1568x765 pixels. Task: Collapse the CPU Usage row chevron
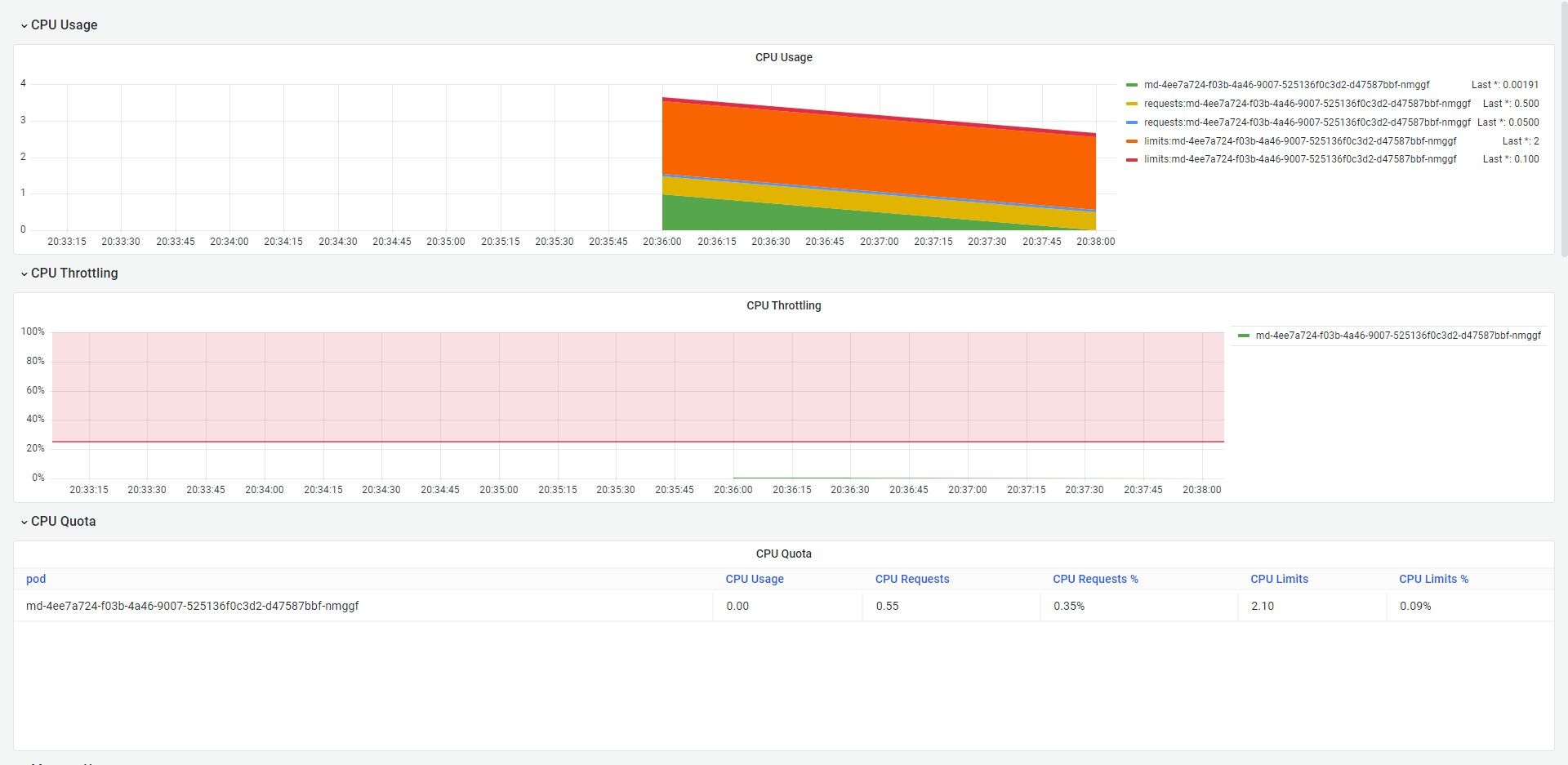24,26
